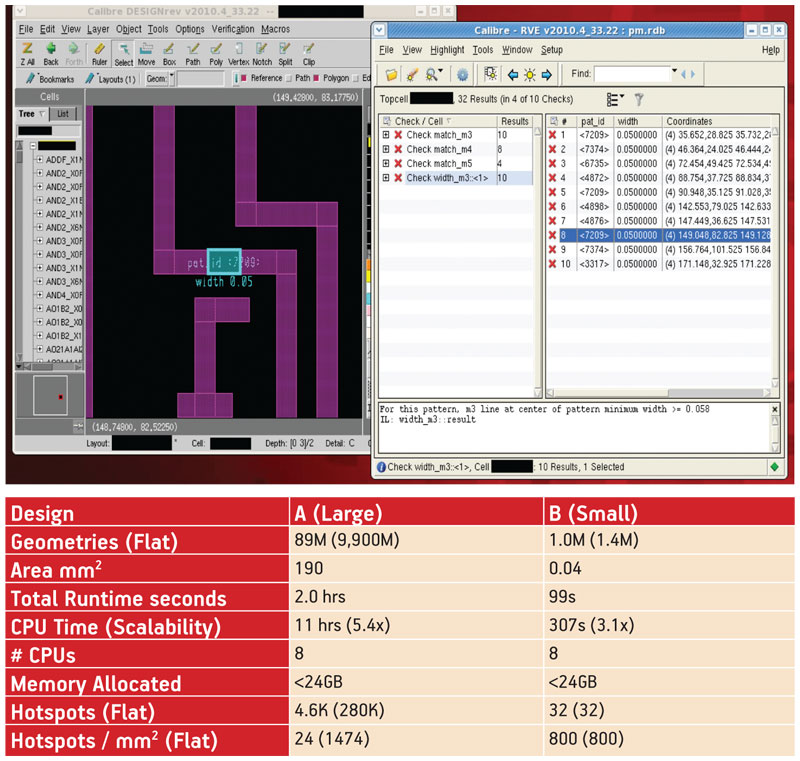Switch to the List tab in Cells panel
This screenshot has width=800, height=761.
(63, 114)
